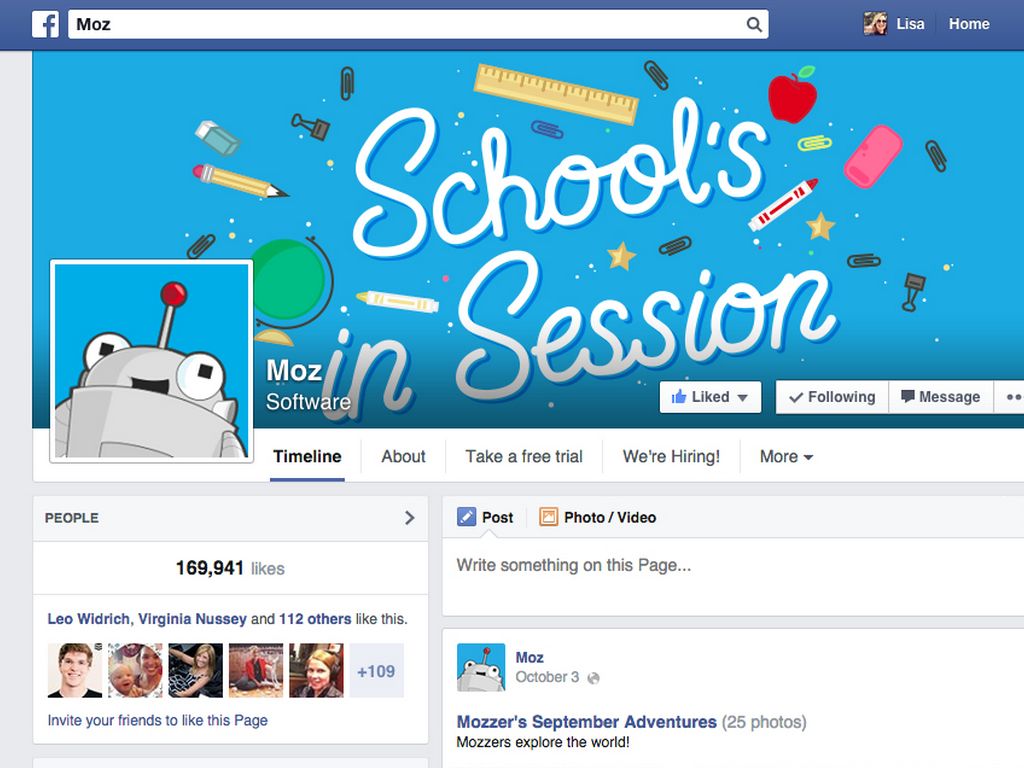The width and height of the screenshot is (1024, 768).
Task: Open the three-dots more actions button
Action: pos(1012,397)
